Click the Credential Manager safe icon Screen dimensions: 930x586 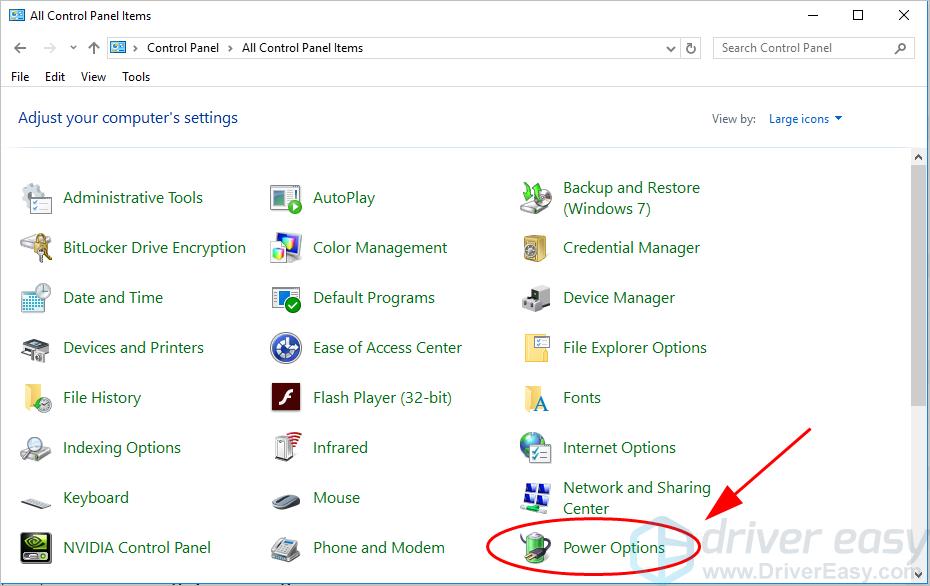[536, 248]
